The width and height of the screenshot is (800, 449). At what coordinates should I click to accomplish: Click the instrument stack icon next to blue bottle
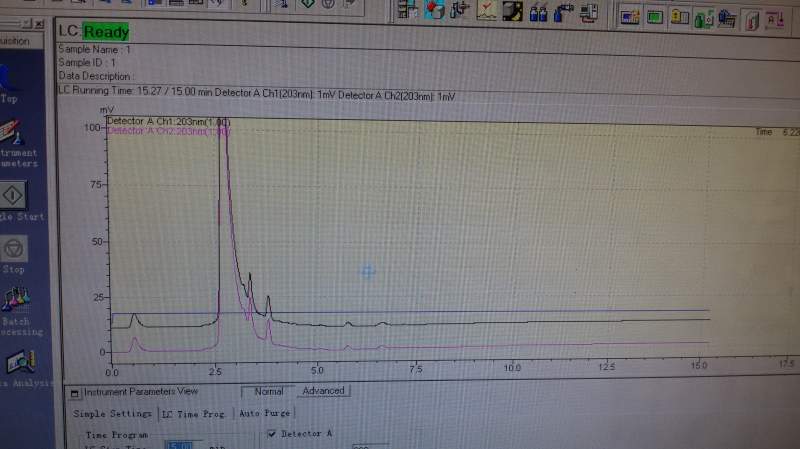pyautogui.click(x=589, y=13)
